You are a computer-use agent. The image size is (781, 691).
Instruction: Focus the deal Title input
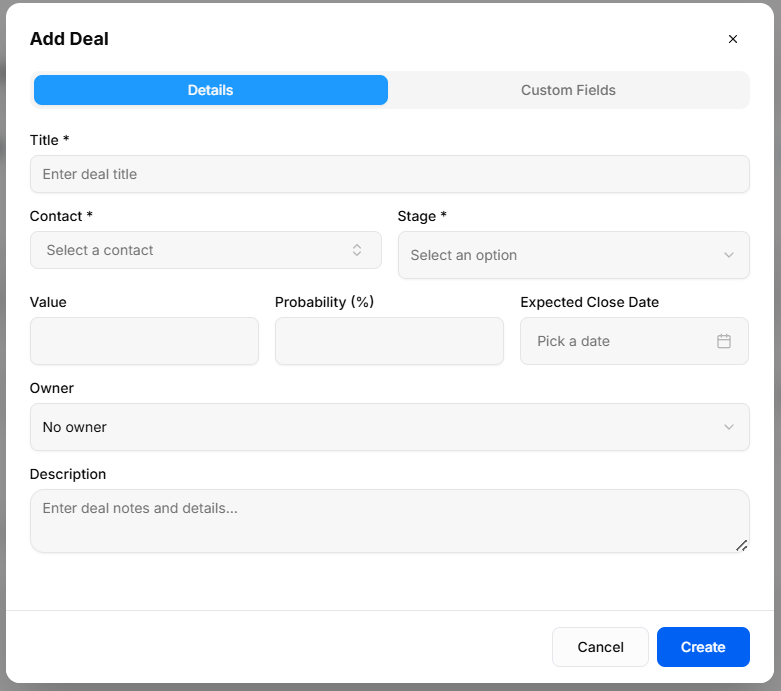click(x=390, y=174)
